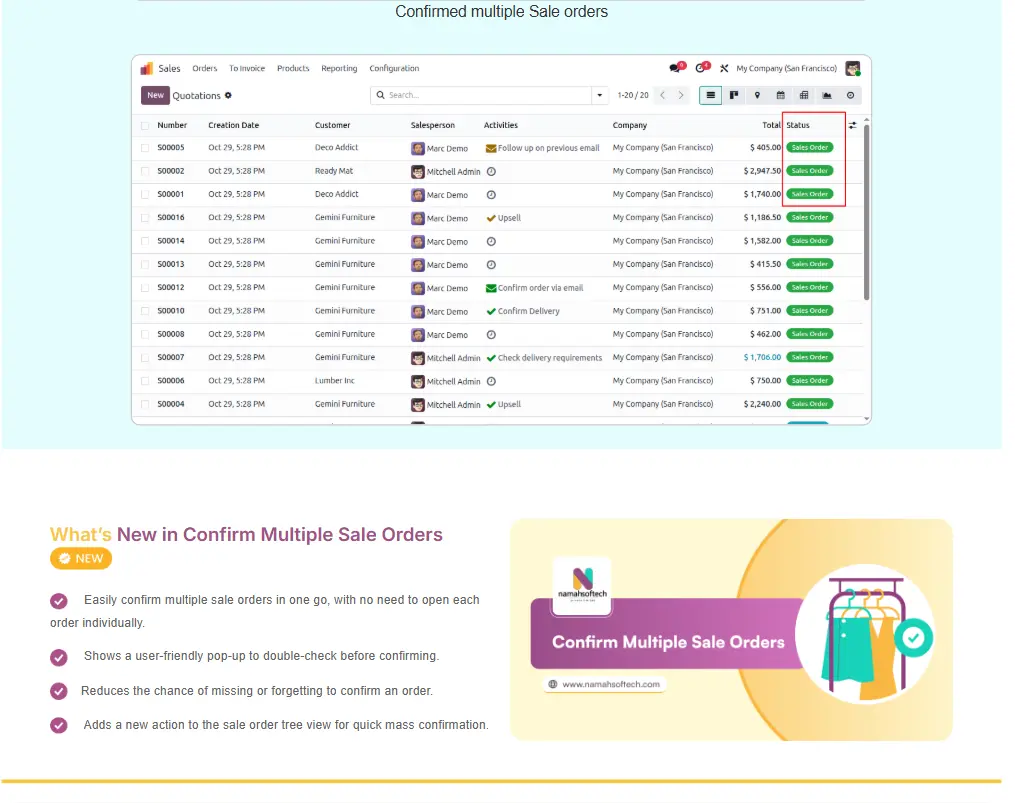
Task: Tick the checkbox for order S00016
Action: point(145,218)
